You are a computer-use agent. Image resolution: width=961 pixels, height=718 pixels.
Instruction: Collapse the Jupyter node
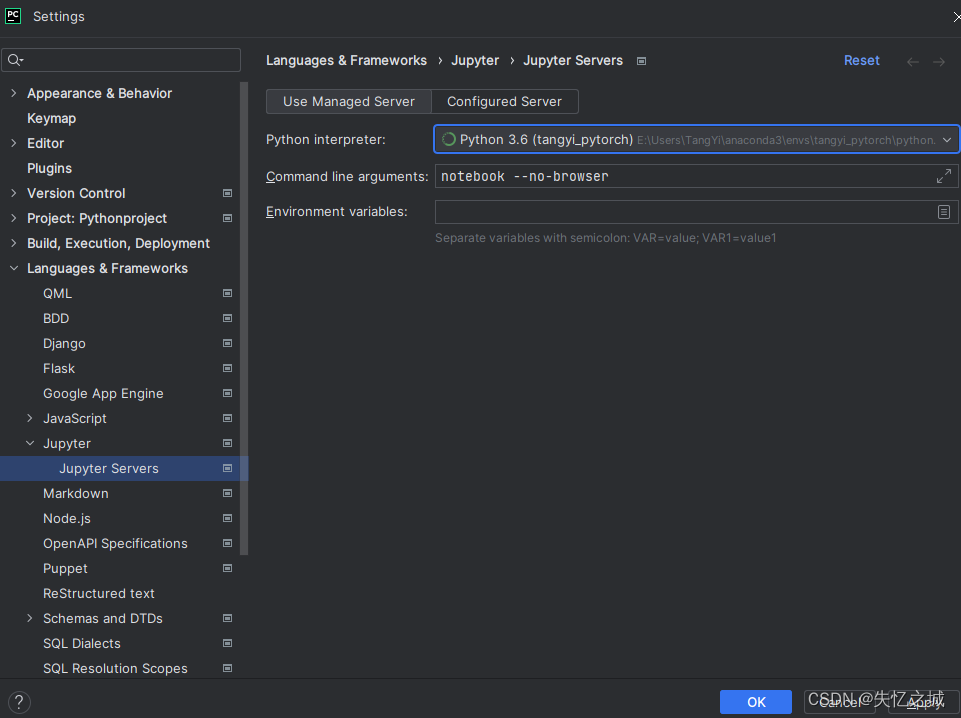(x=30, y=444)
